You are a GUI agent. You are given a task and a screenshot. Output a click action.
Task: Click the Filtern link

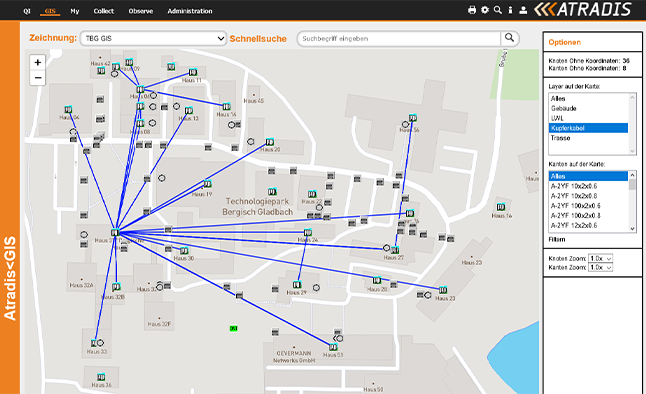[x=557, y=239]
